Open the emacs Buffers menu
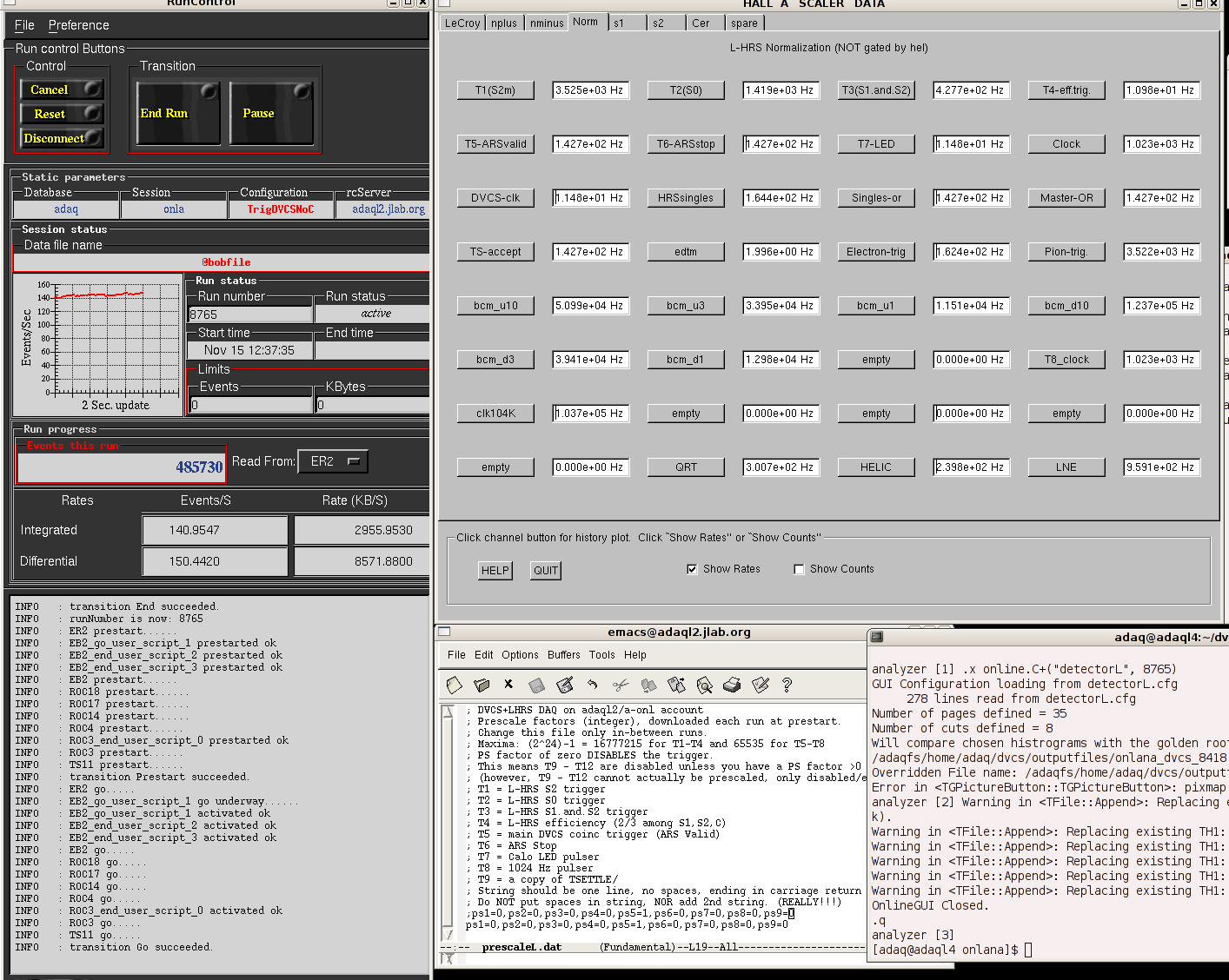Image resolution: width=1229 pixels, height=980 pixels. (564, 655)
